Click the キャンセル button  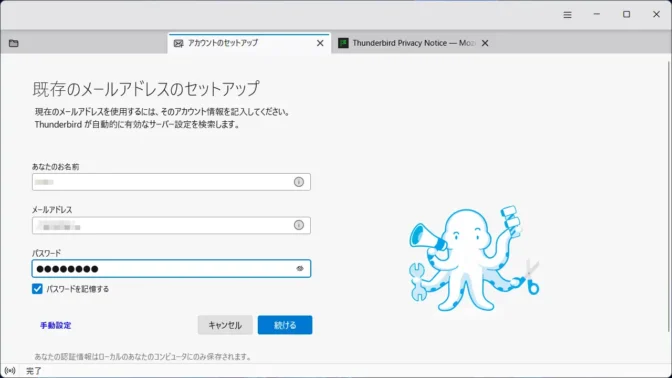(225, 325)
